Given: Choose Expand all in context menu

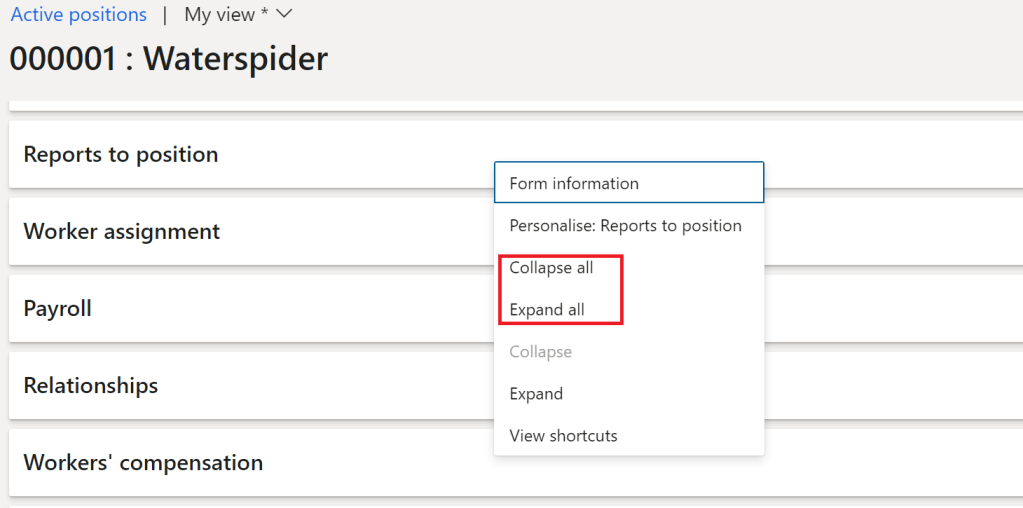Looking at the screenshot, I should [x=547, y=310].
